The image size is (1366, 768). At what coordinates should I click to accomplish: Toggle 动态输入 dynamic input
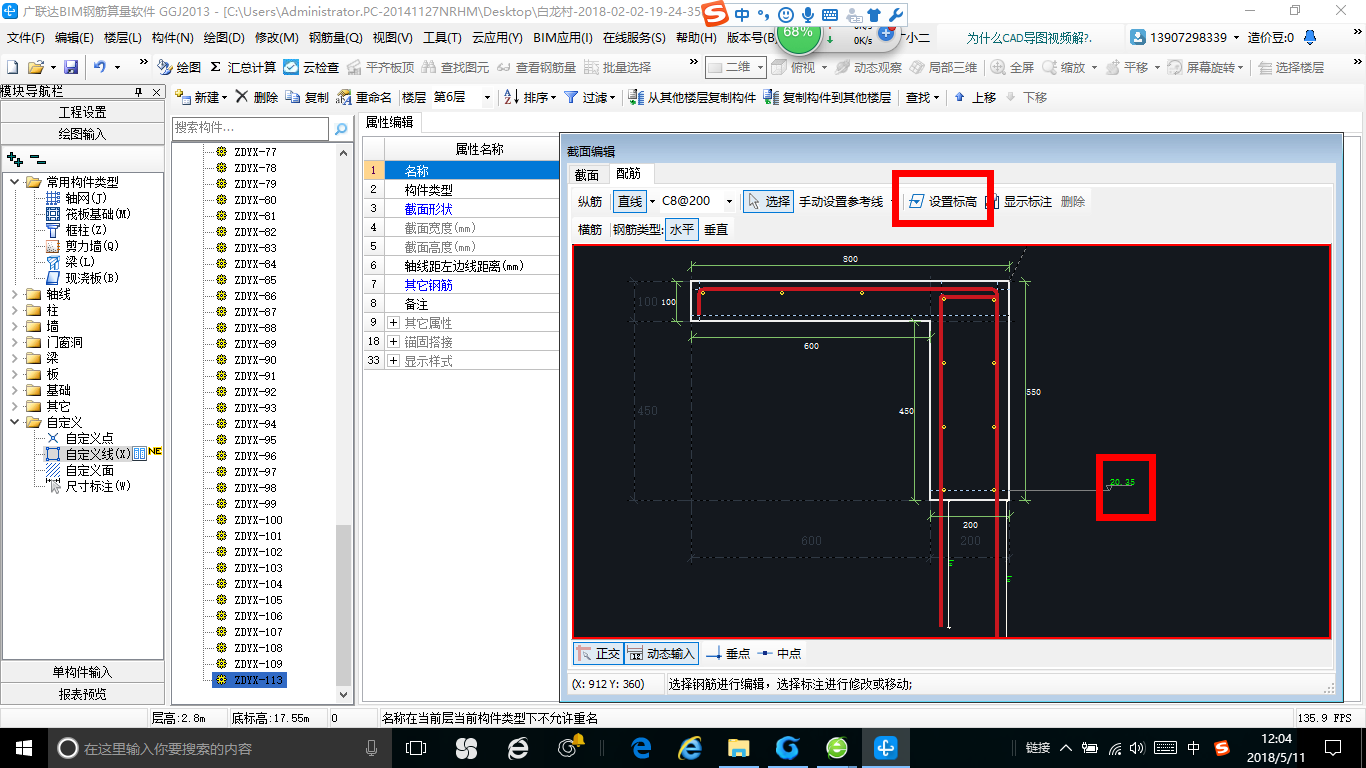661,653
